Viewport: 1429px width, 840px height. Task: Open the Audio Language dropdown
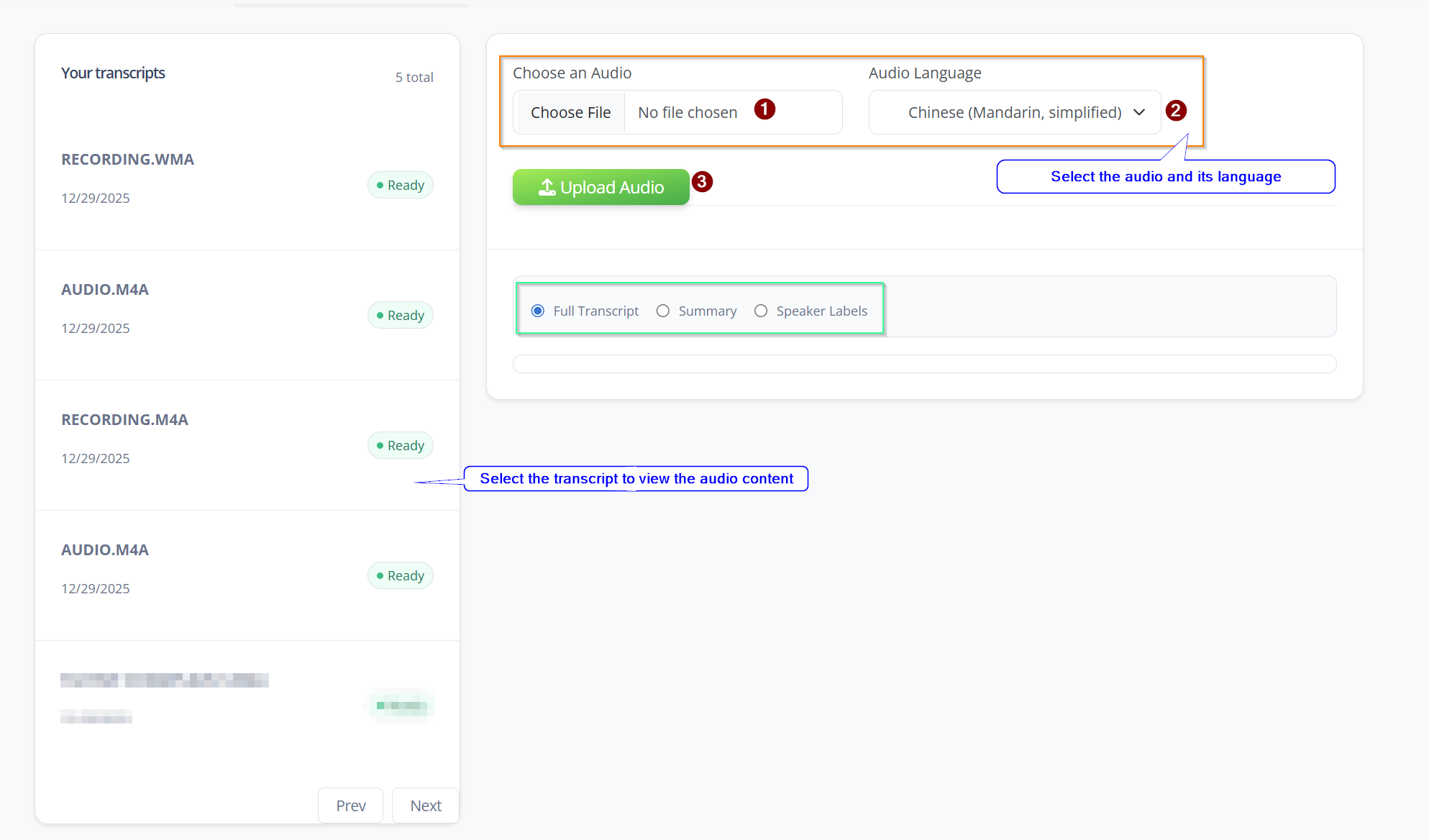click(1014, 112)
